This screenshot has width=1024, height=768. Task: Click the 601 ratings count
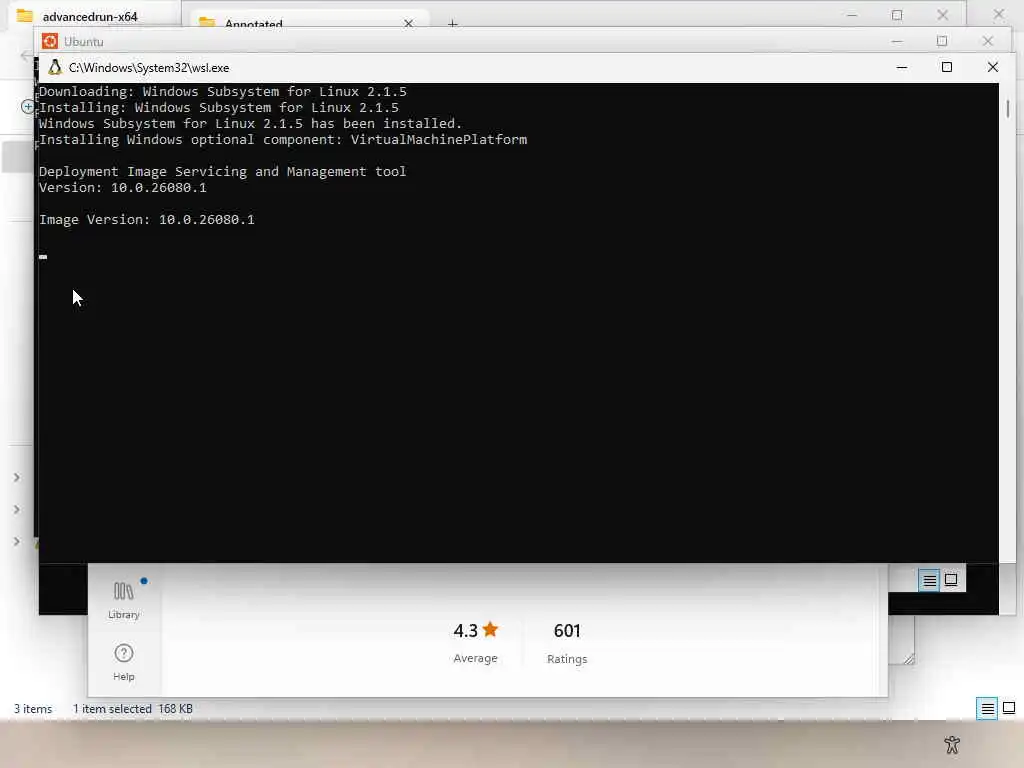pyautogui.click(x=567, y=630)
